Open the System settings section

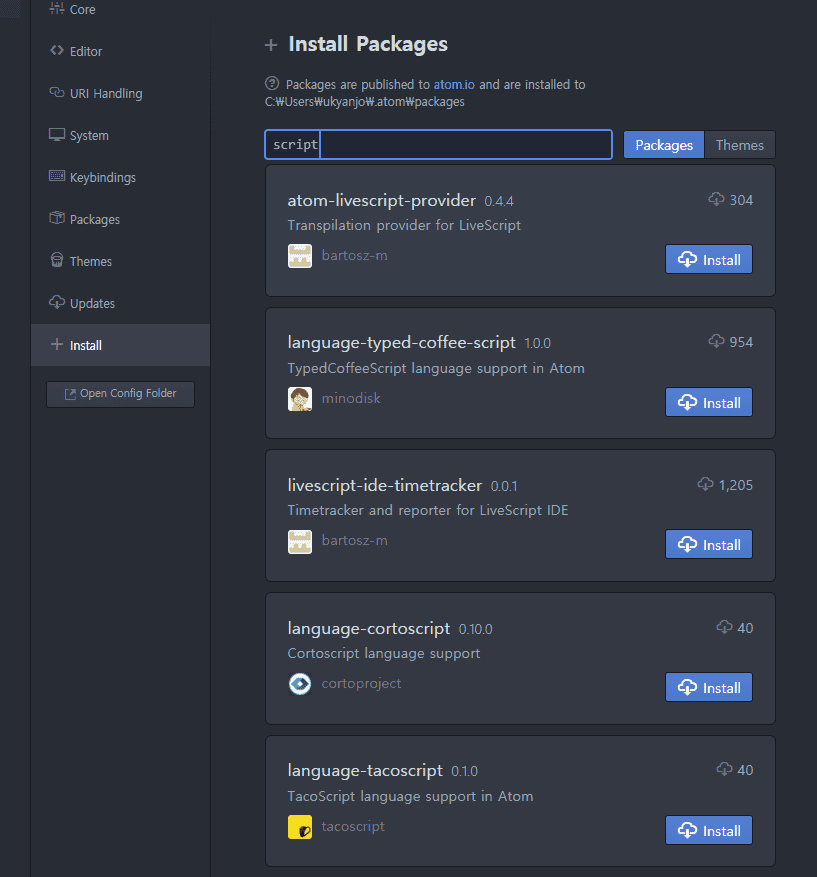click(x=120, y=135)
